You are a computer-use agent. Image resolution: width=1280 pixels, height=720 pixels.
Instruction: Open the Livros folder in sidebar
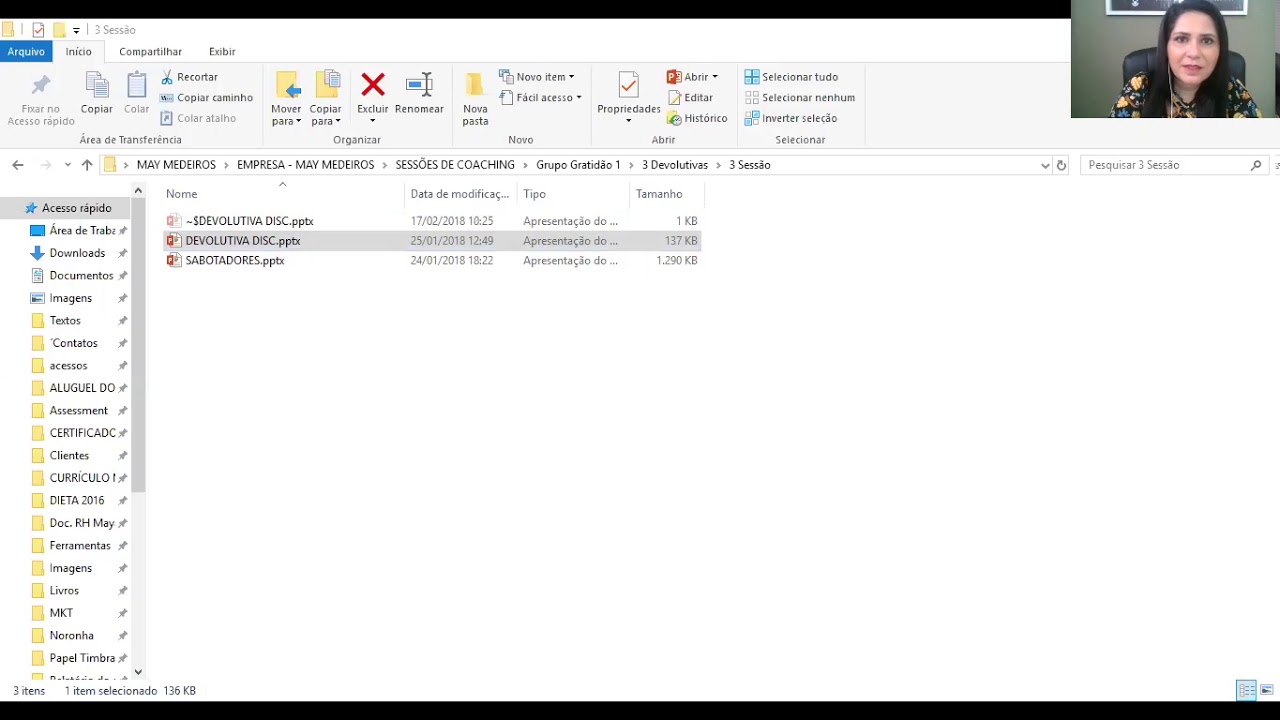click(55, 591)
